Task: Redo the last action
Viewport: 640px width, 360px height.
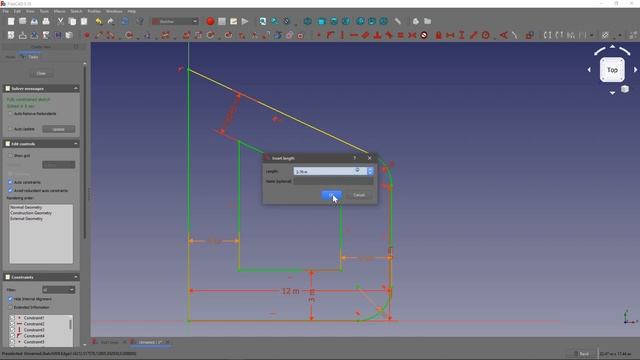Action: tap(110, 21)
